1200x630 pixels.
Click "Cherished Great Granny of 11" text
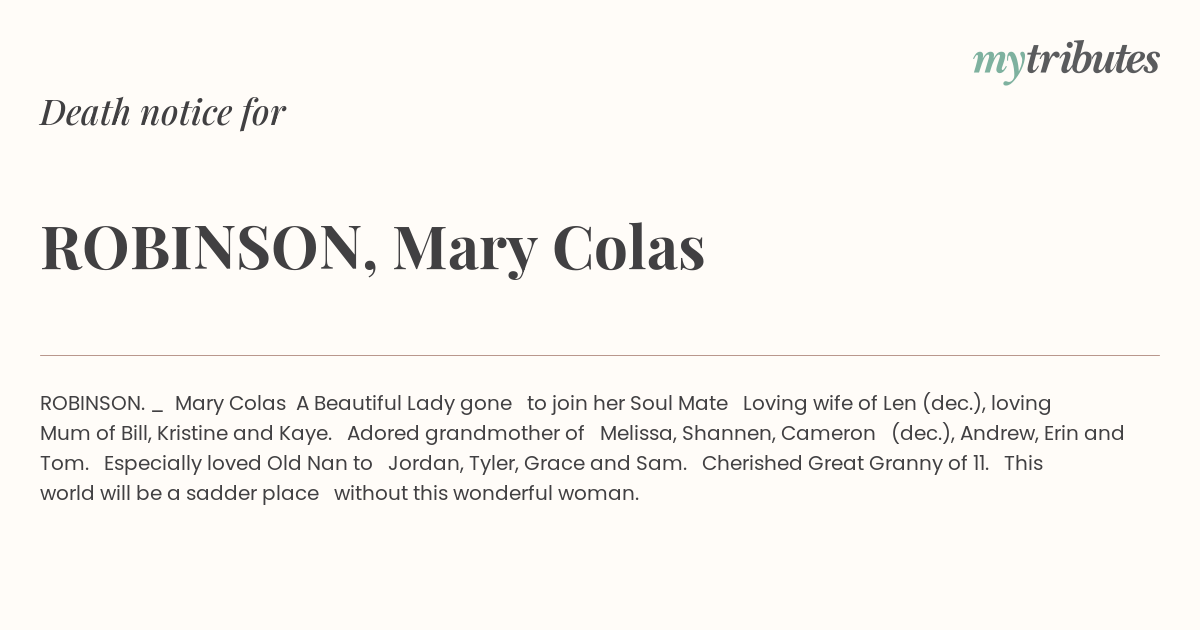tap(844, 463)
